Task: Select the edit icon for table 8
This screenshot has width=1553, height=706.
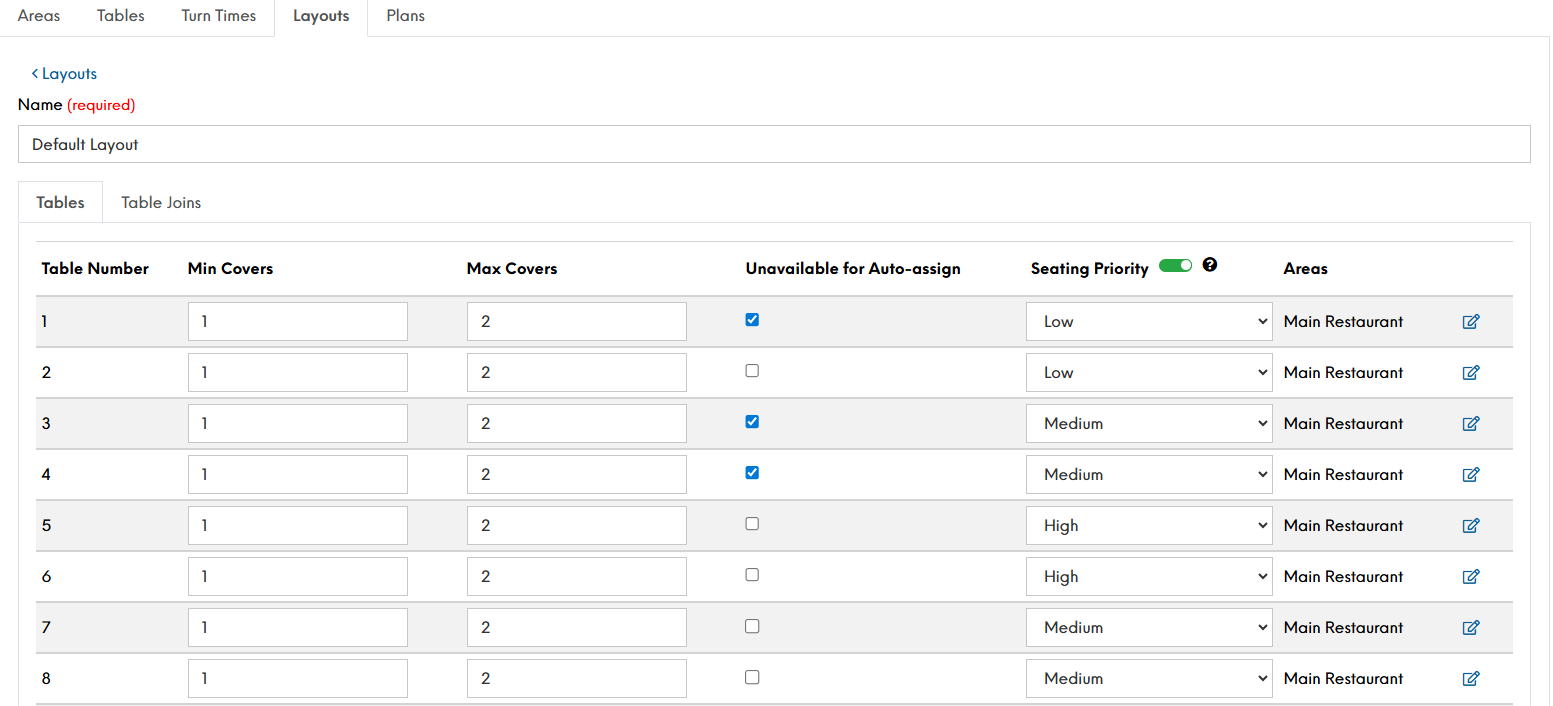Action: tap(1470, 679)
